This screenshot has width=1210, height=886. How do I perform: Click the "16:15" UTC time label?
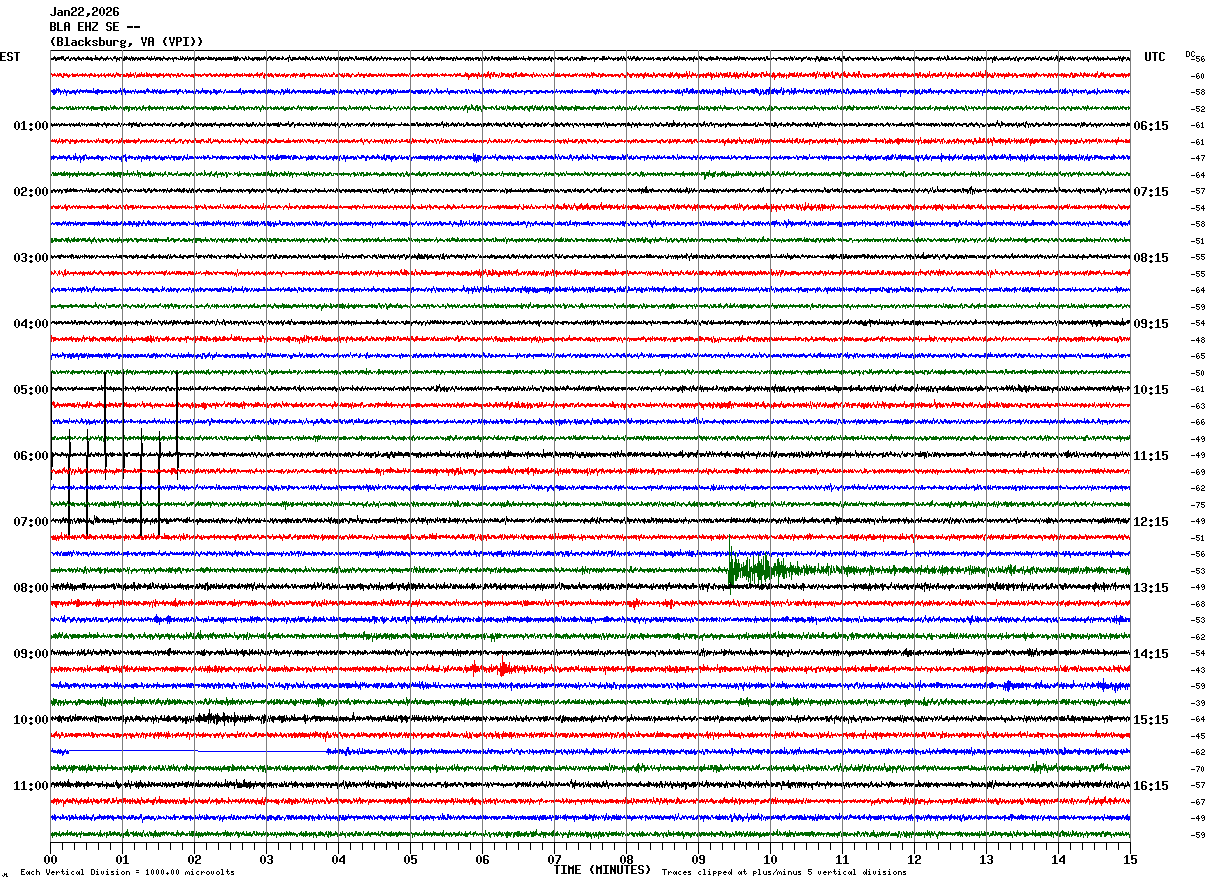(1151, 786)
